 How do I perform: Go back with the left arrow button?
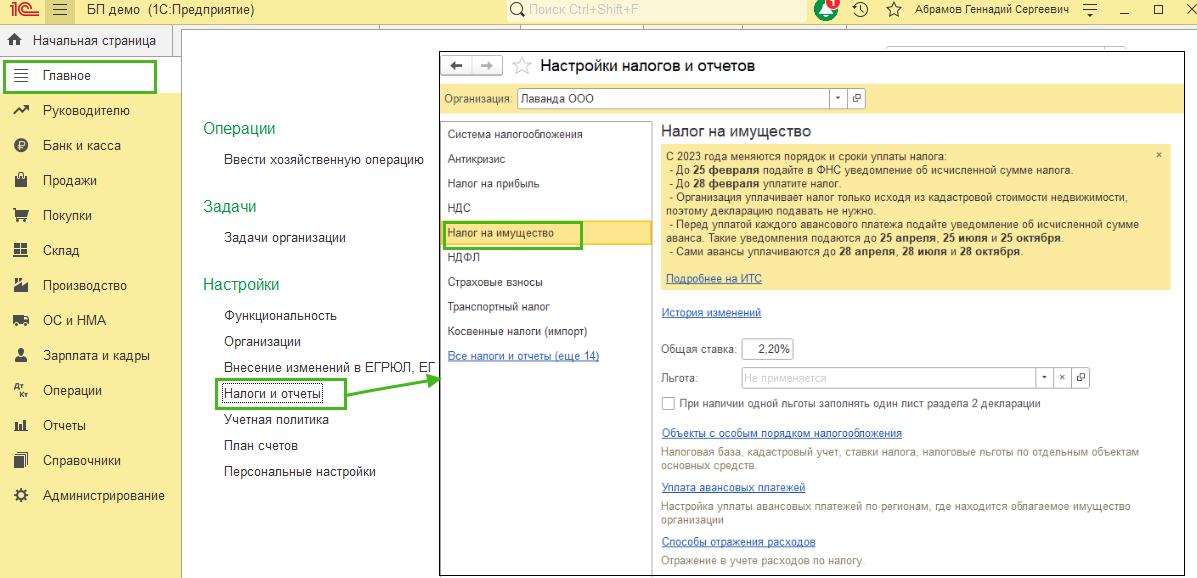457,66
